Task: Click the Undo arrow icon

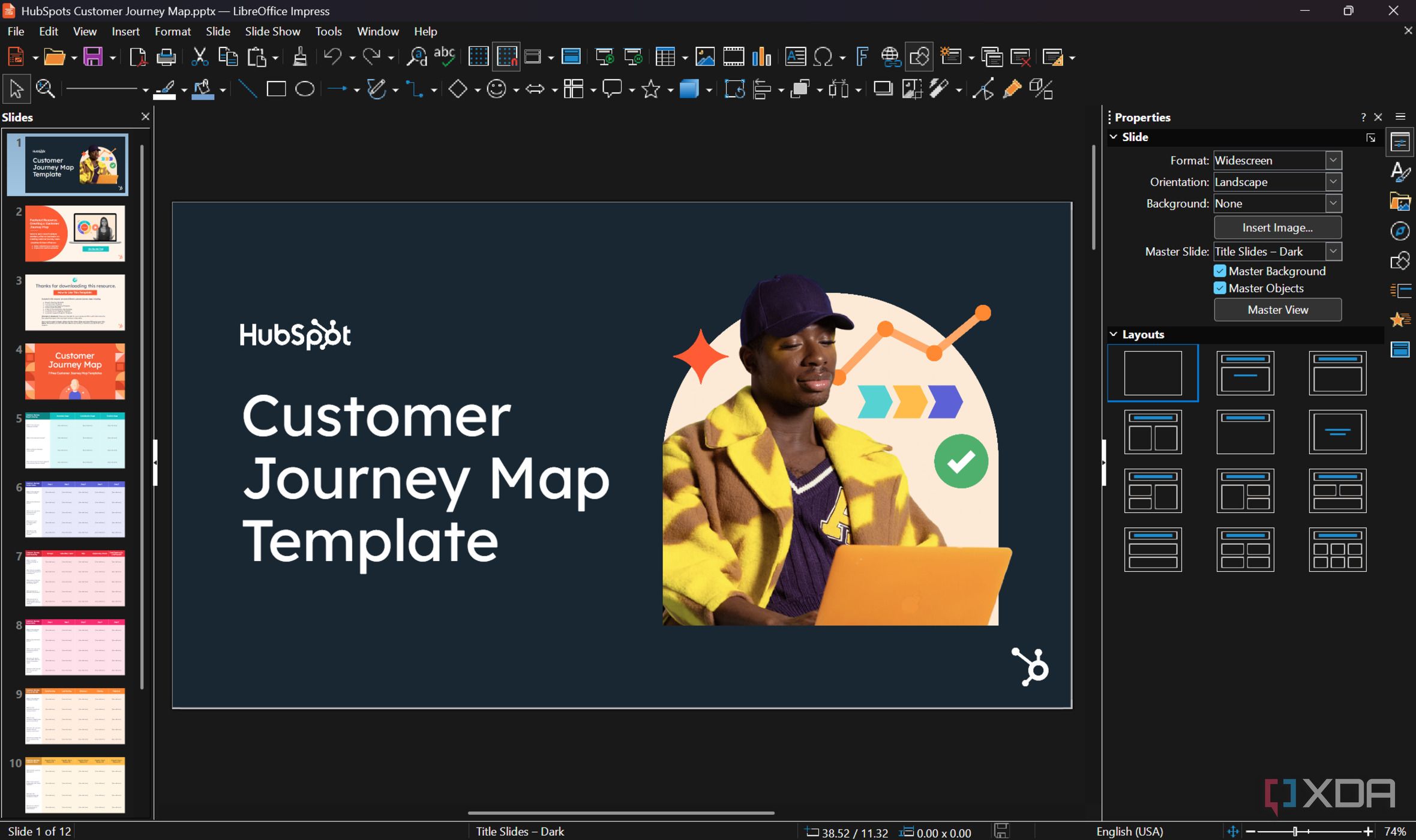Action: point(332,57)
